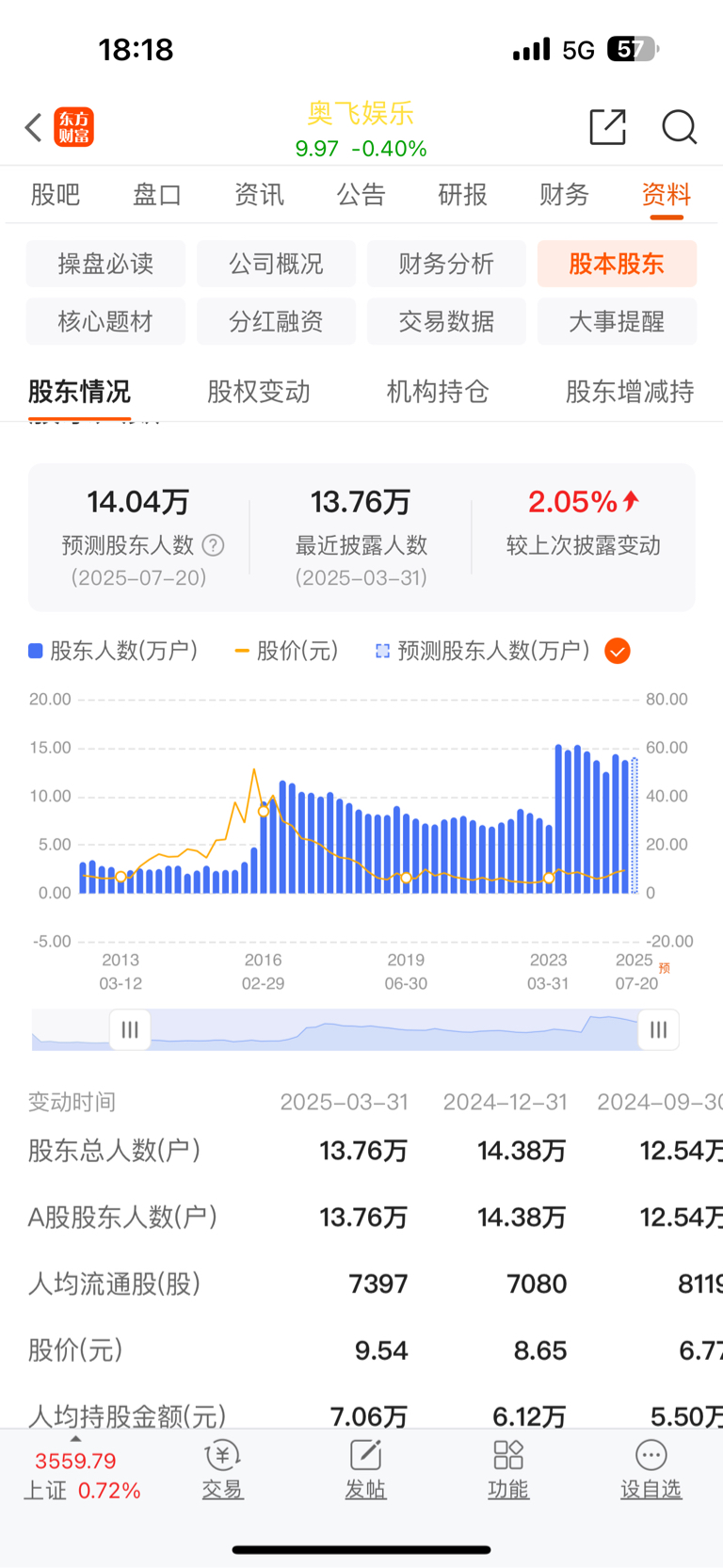Tap 9.54 in 股价 row

click(381, 1350)
